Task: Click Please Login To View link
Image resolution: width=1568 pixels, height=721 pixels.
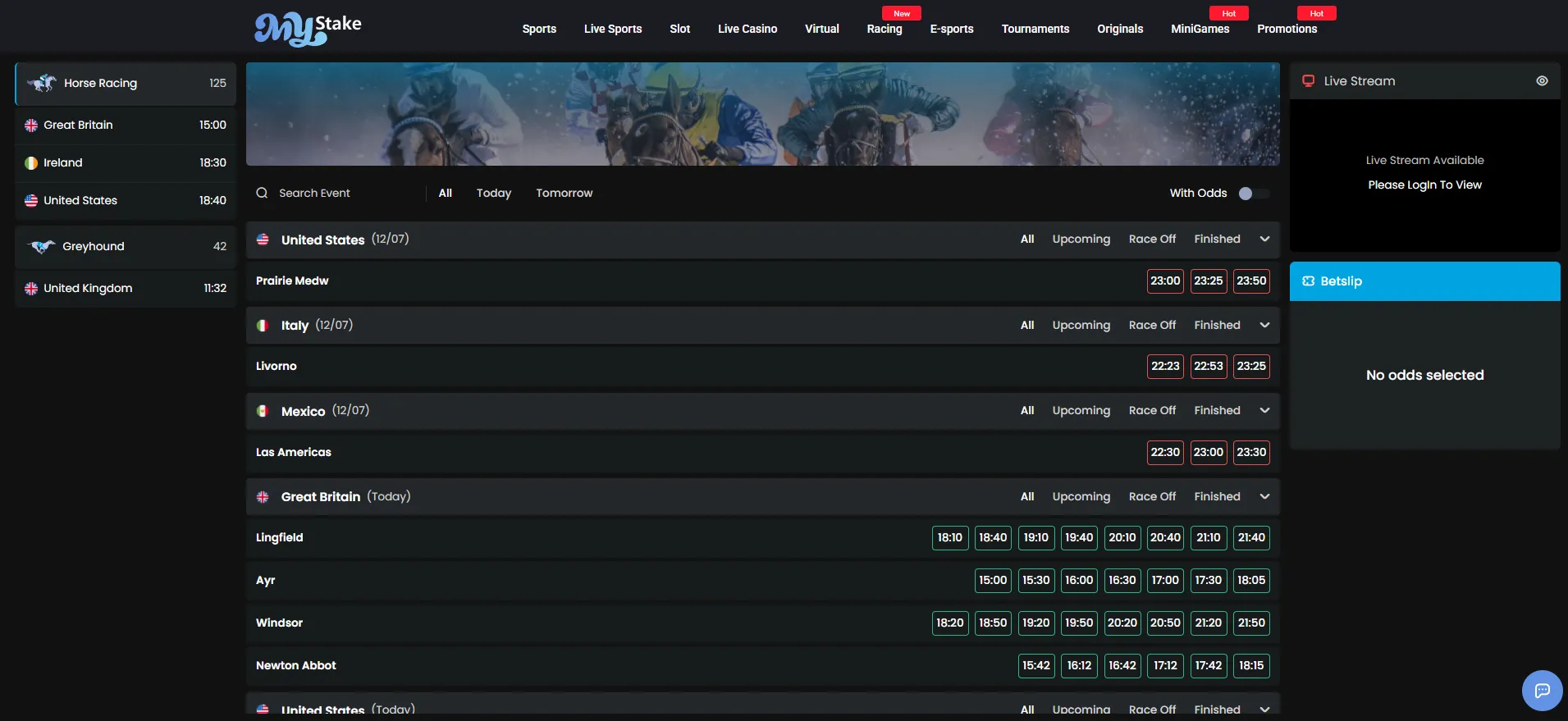Action: [1424, 185]
